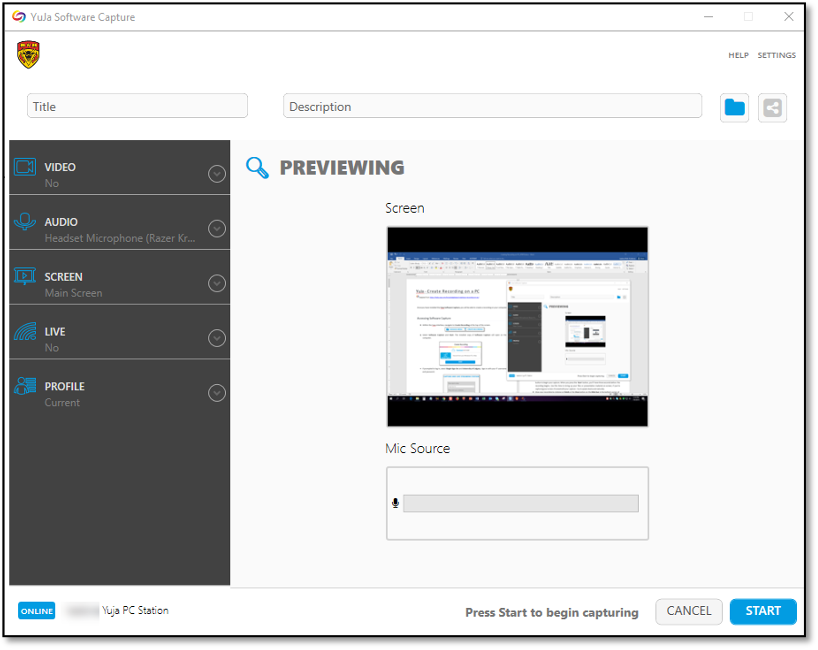The width and height of the screenshot is (818, 650).
Task: Focus the Description input field
Action: [492, 106]
